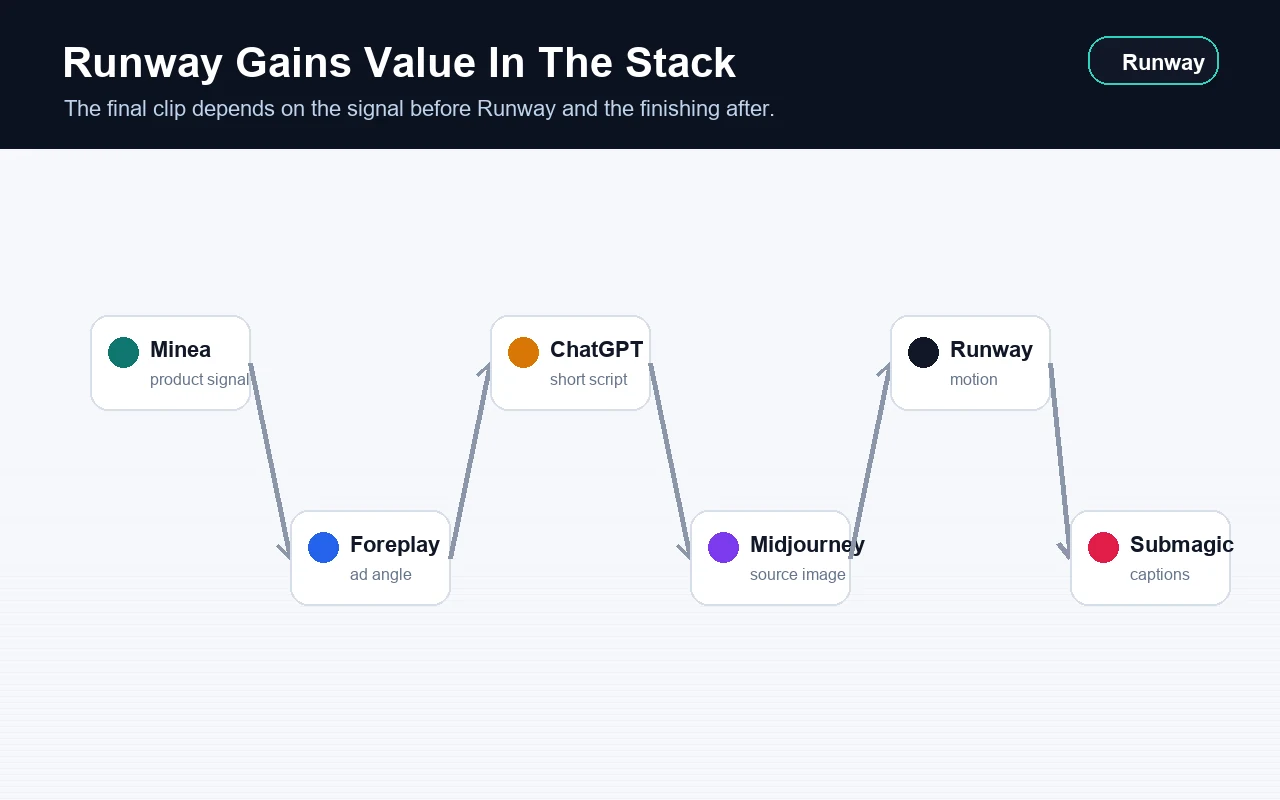
Task: Click the teal Minea circle icon
Action: 123,352
